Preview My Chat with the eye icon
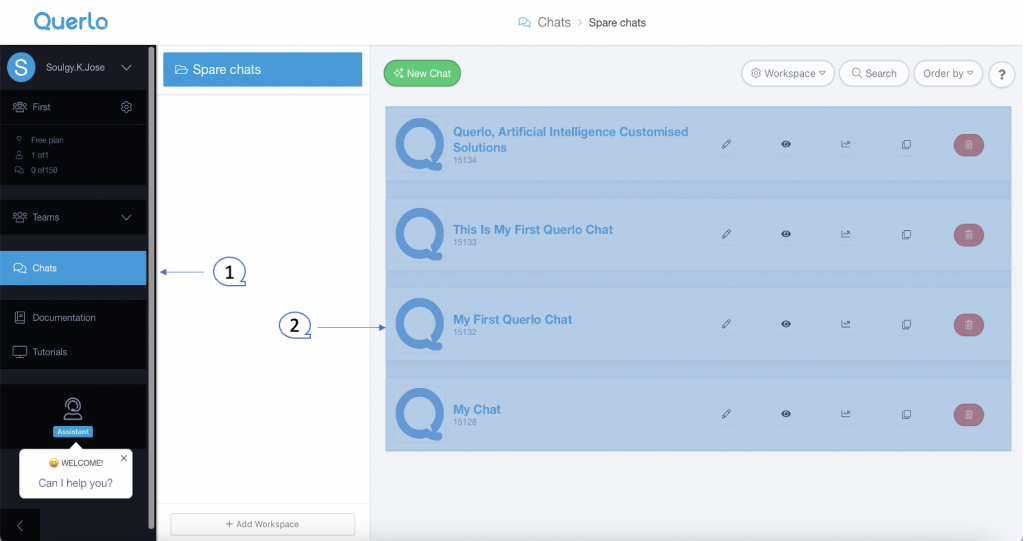This screenshot has width=1024, height=541. click(786, 414)
